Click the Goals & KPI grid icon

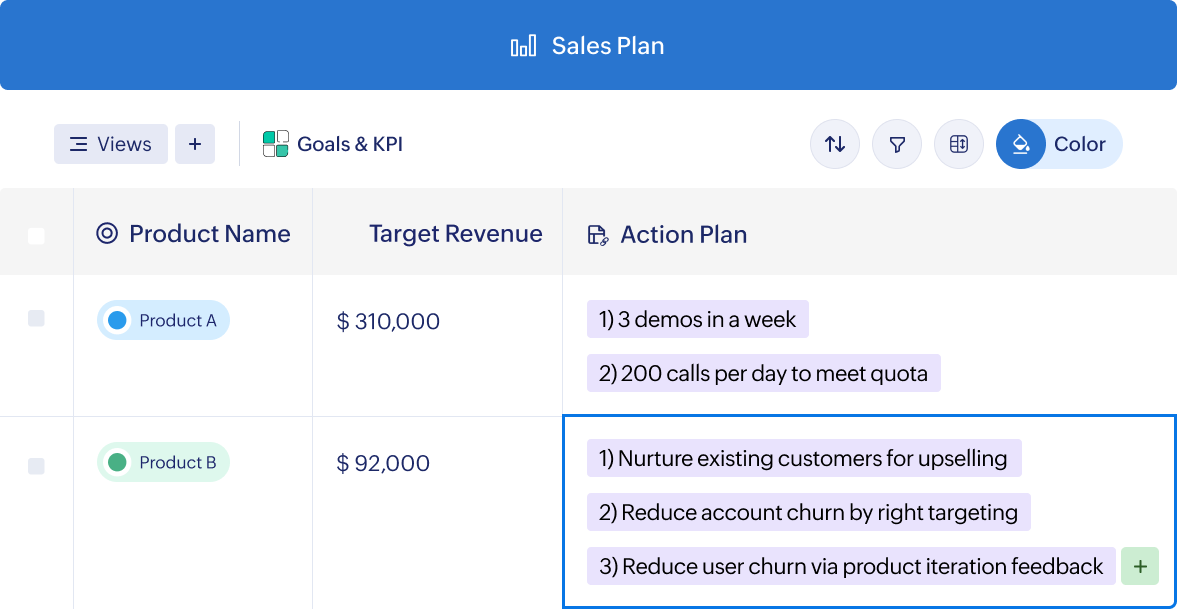pos(276,144)
